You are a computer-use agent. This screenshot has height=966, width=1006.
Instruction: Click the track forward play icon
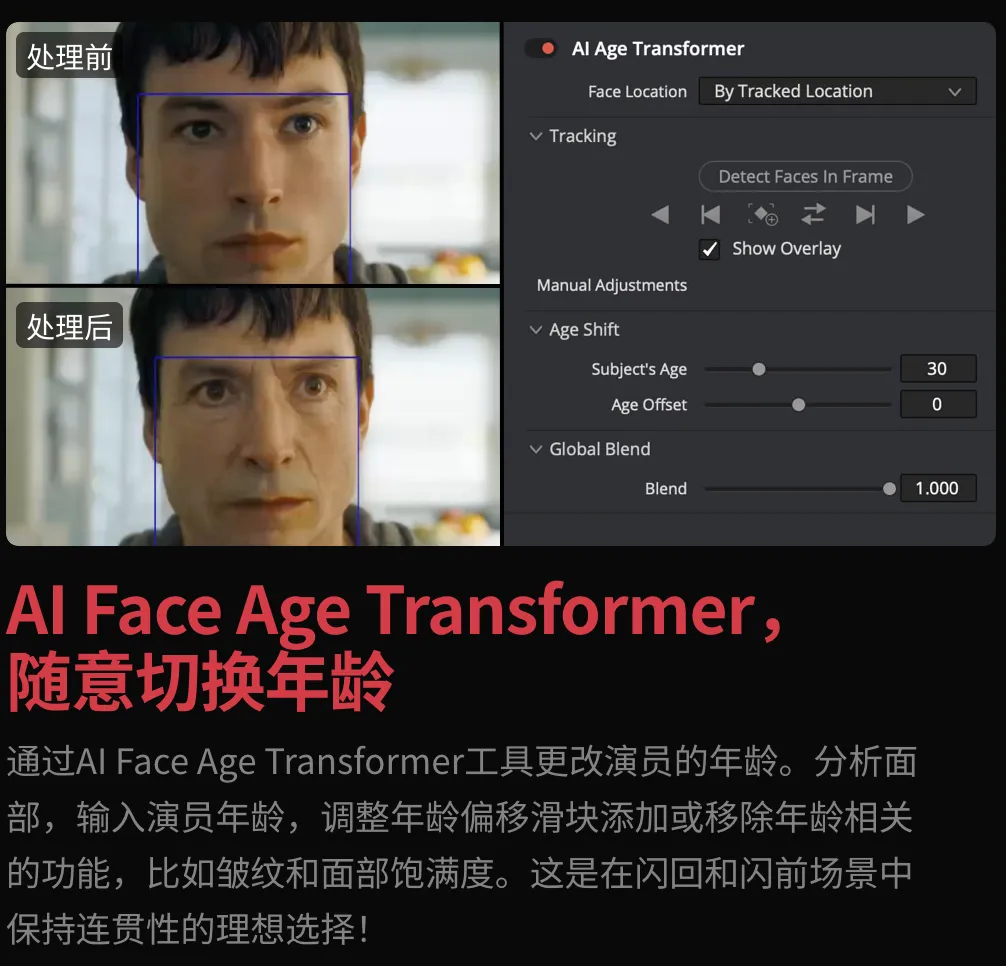pyautogui.click(x=916, y=214)
